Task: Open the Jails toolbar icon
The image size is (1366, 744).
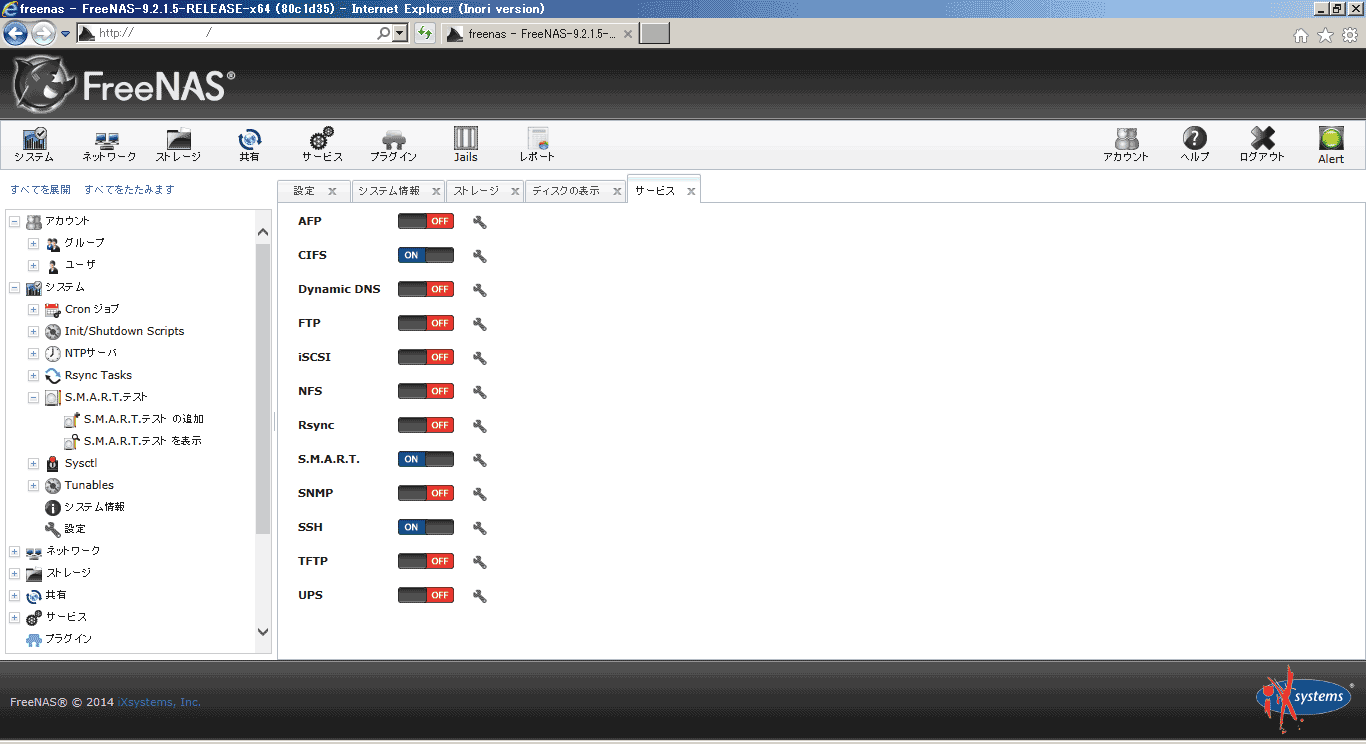Action: [466, 144]
